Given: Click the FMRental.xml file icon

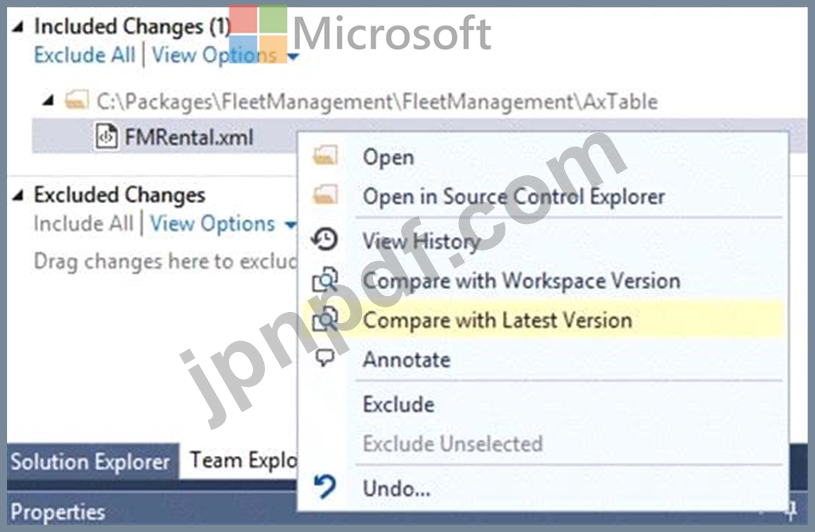Looking at the screenshot, I should [x=106, y=135].
